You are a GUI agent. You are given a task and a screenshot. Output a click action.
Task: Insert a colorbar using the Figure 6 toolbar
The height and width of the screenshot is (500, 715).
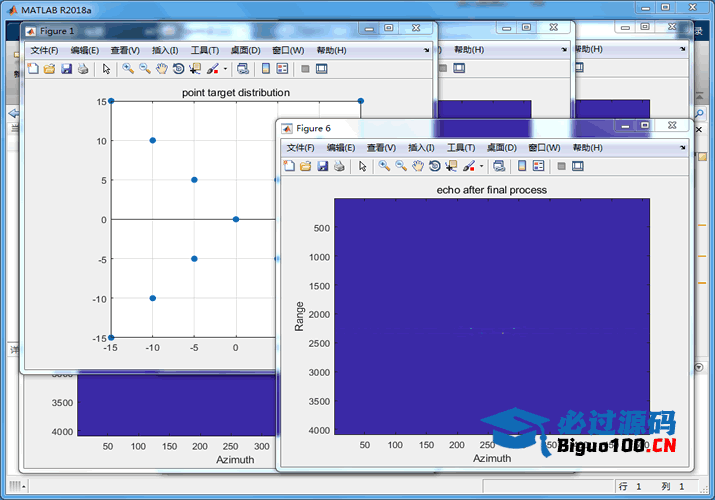522,166
